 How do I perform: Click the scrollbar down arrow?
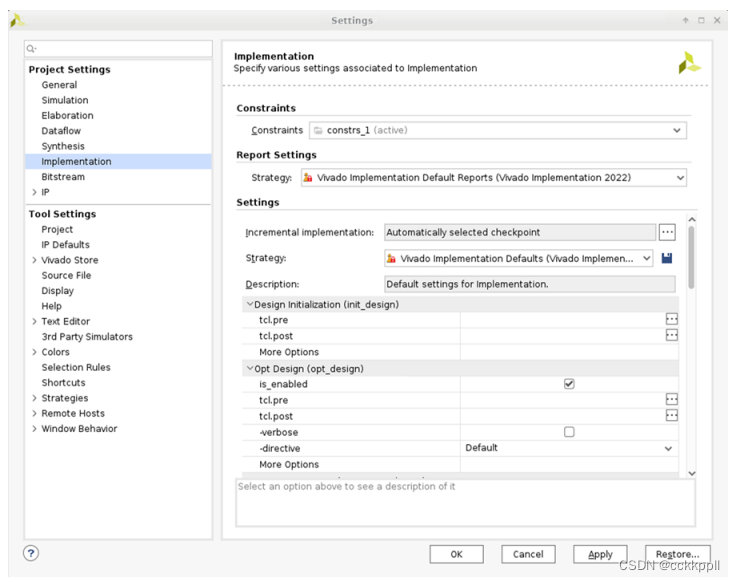(x=691, y=473)
